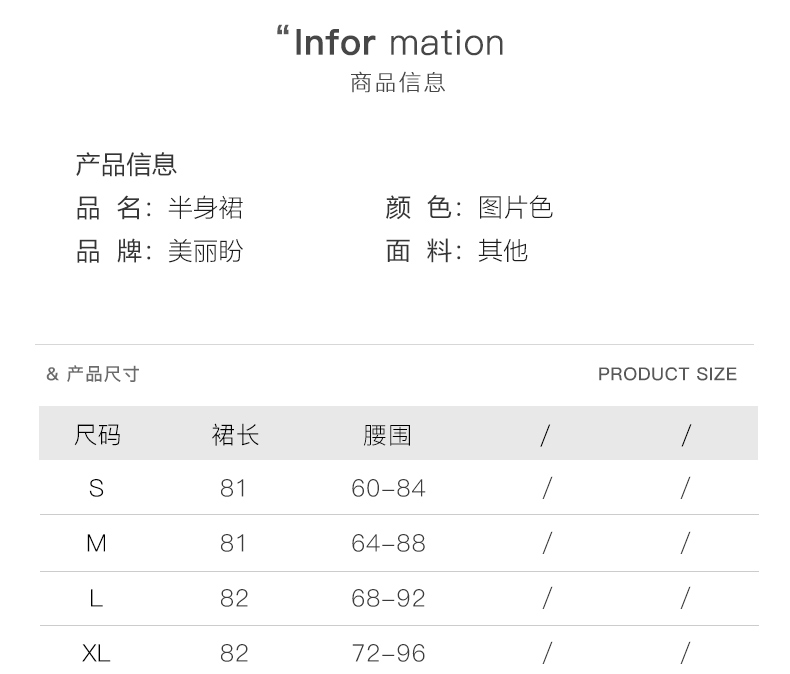Click the waist value 60-84
The height and width of the screenshot is (674, 790).
(x=388, y=488)
